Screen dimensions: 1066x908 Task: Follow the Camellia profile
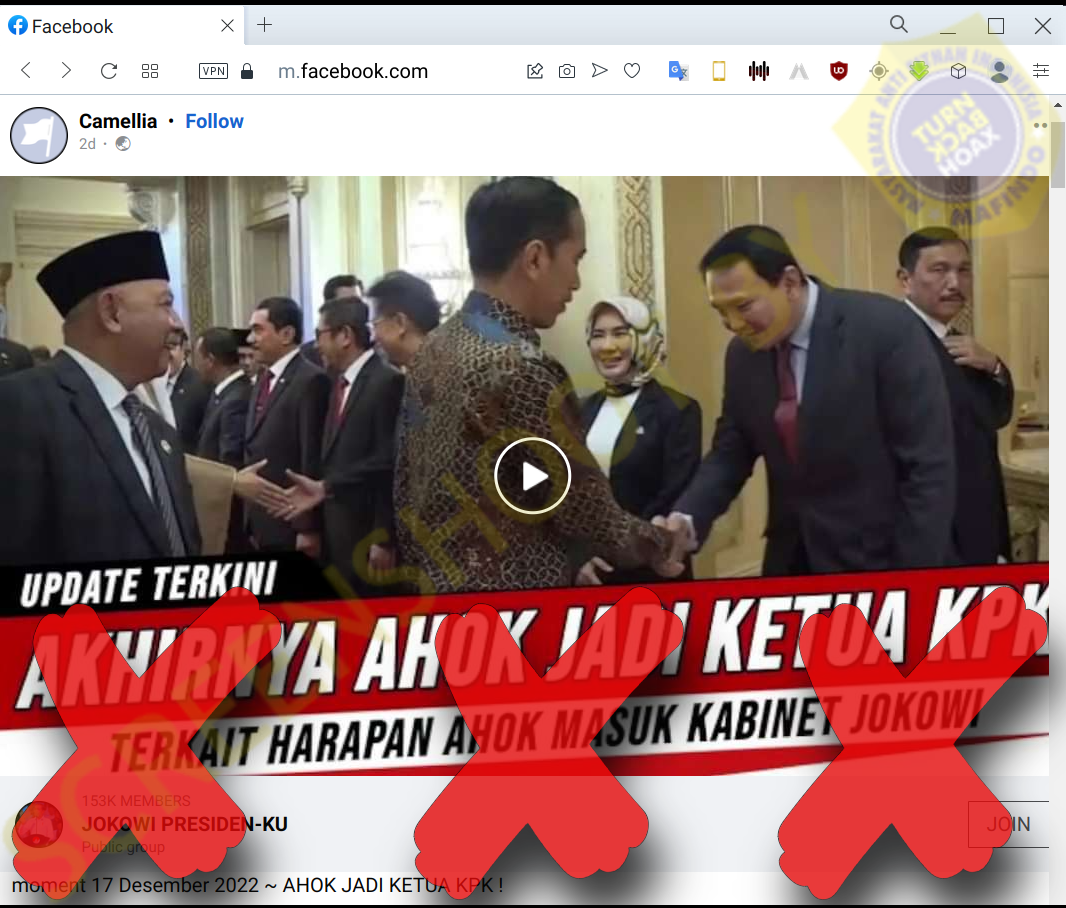(x=214, y=121)
